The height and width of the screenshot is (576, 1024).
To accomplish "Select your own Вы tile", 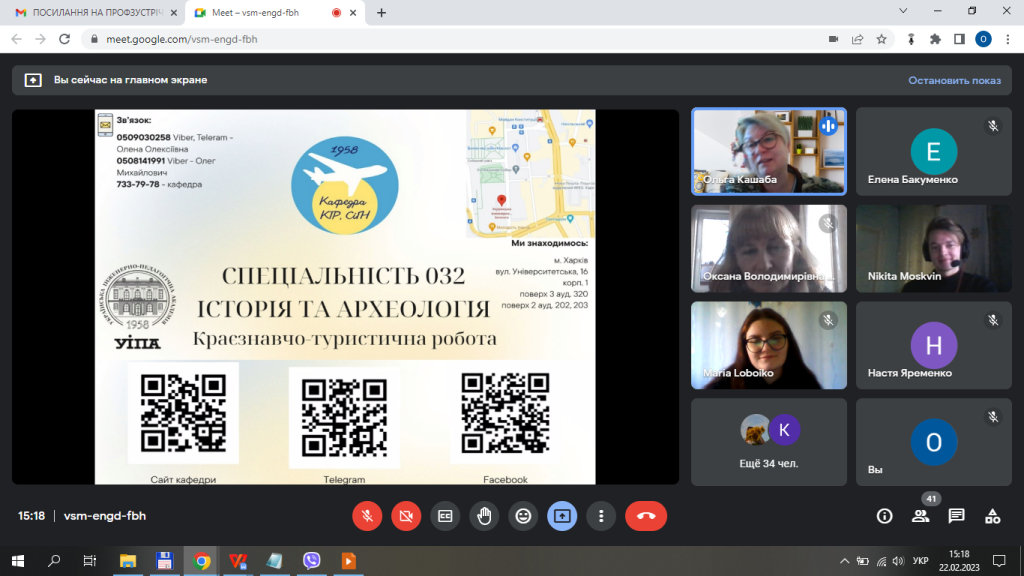I will [x=934, y=442].
